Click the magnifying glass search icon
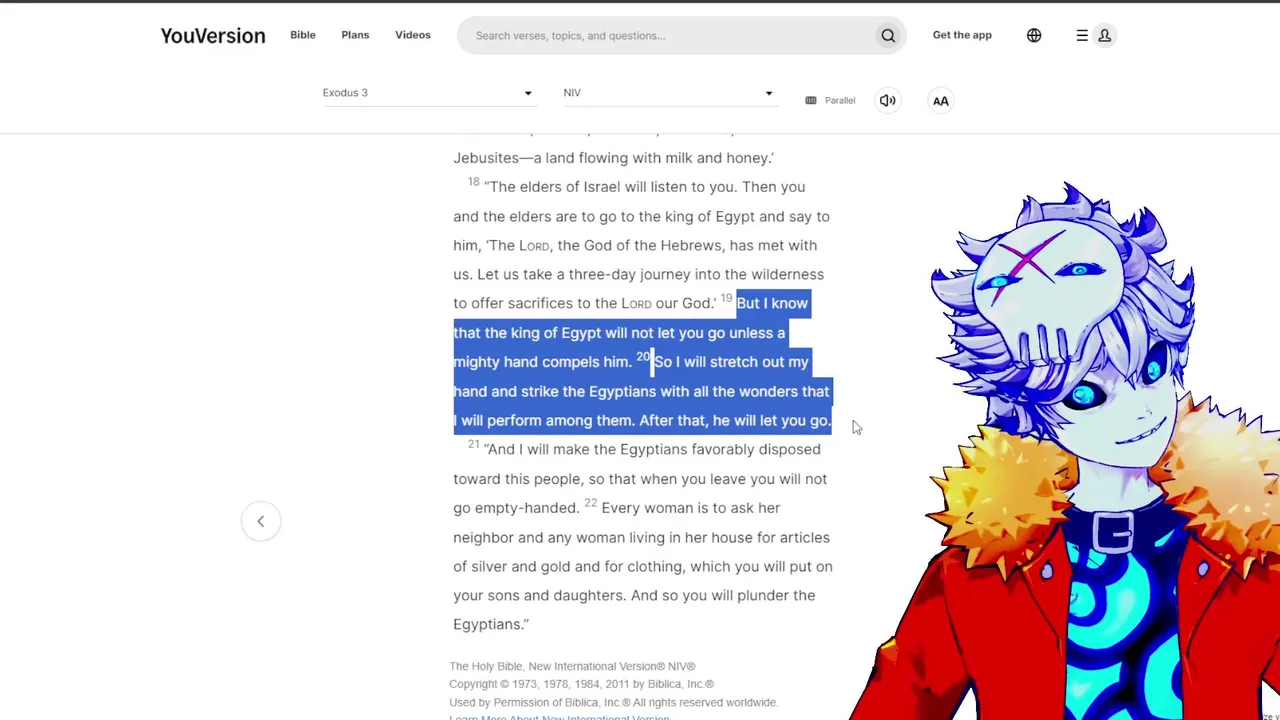This screenshot has height=720, width=1280. click(x=888, y=36)
